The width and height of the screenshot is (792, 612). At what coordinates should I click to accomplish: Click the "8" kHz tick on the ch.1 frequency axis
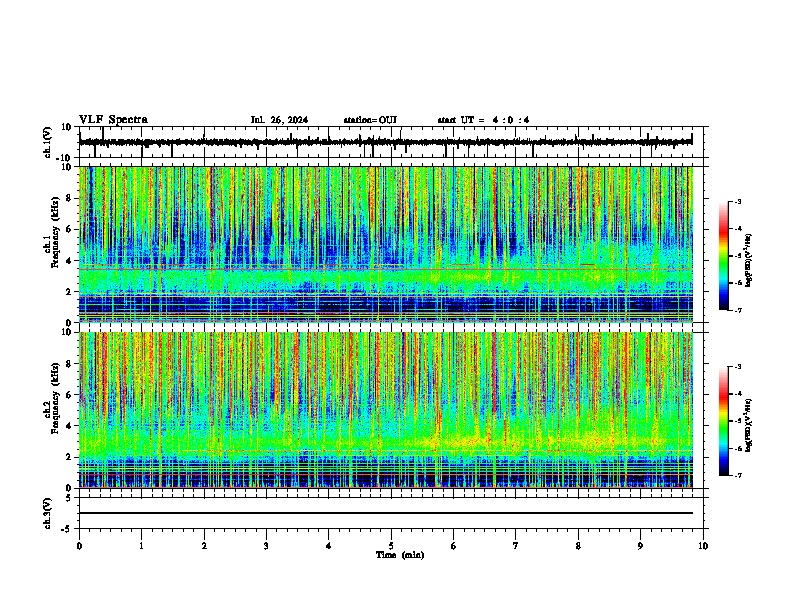coord(69,198)
